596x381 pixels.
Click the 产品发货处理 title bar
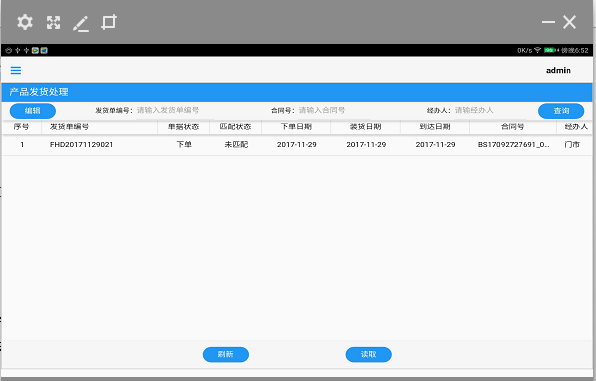(297, 92)
